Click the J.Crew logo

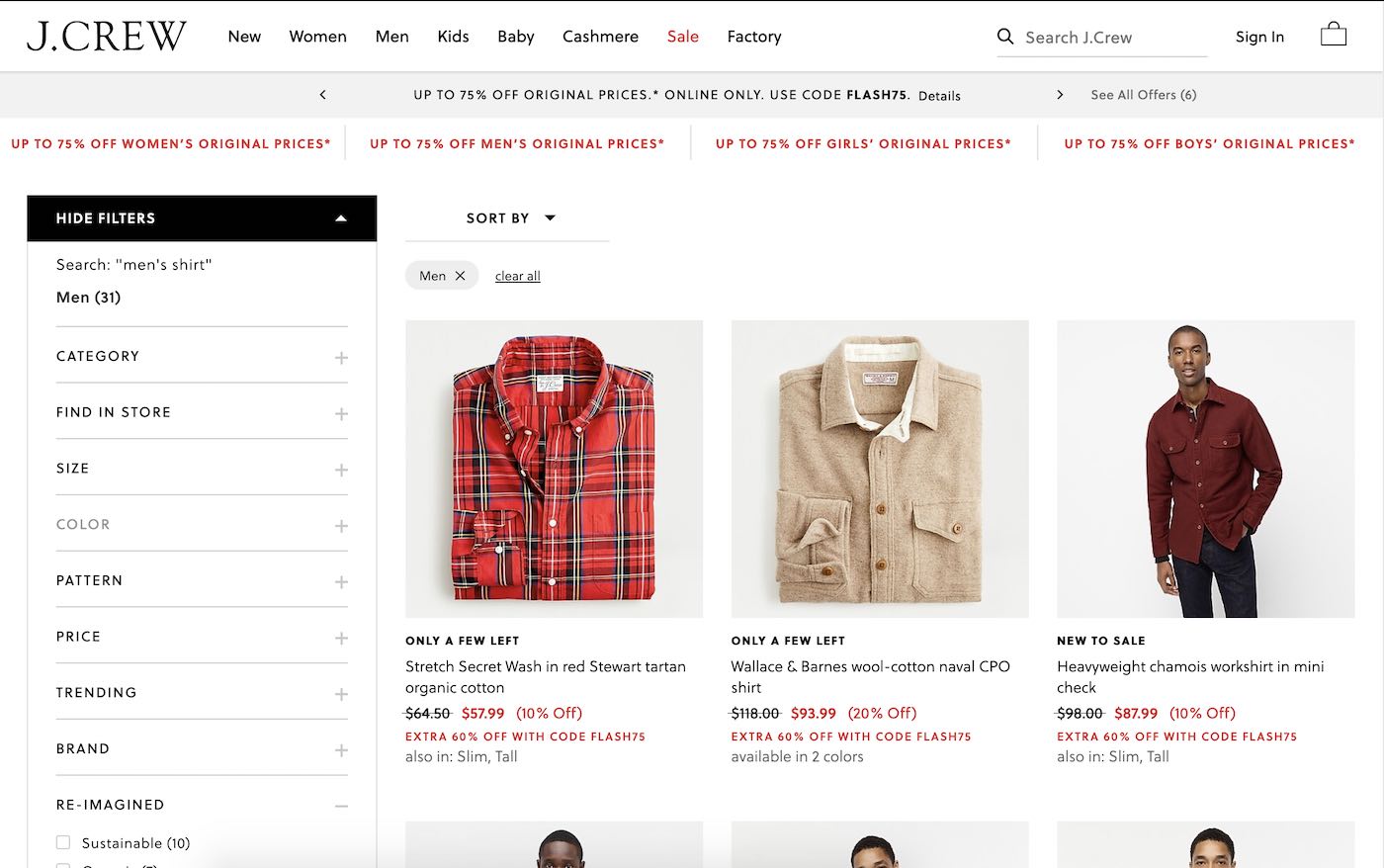click(x=106, y=37)
